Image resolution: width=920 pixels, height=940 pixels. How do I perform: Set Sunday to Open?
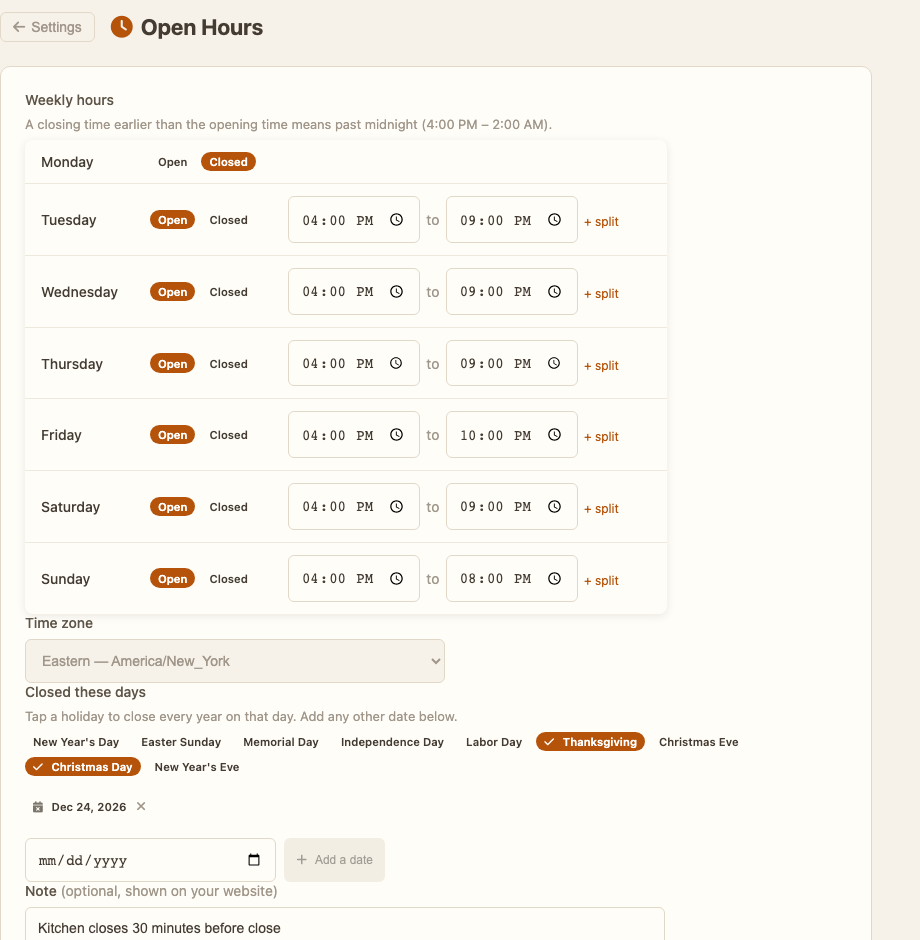coord(173,579)
